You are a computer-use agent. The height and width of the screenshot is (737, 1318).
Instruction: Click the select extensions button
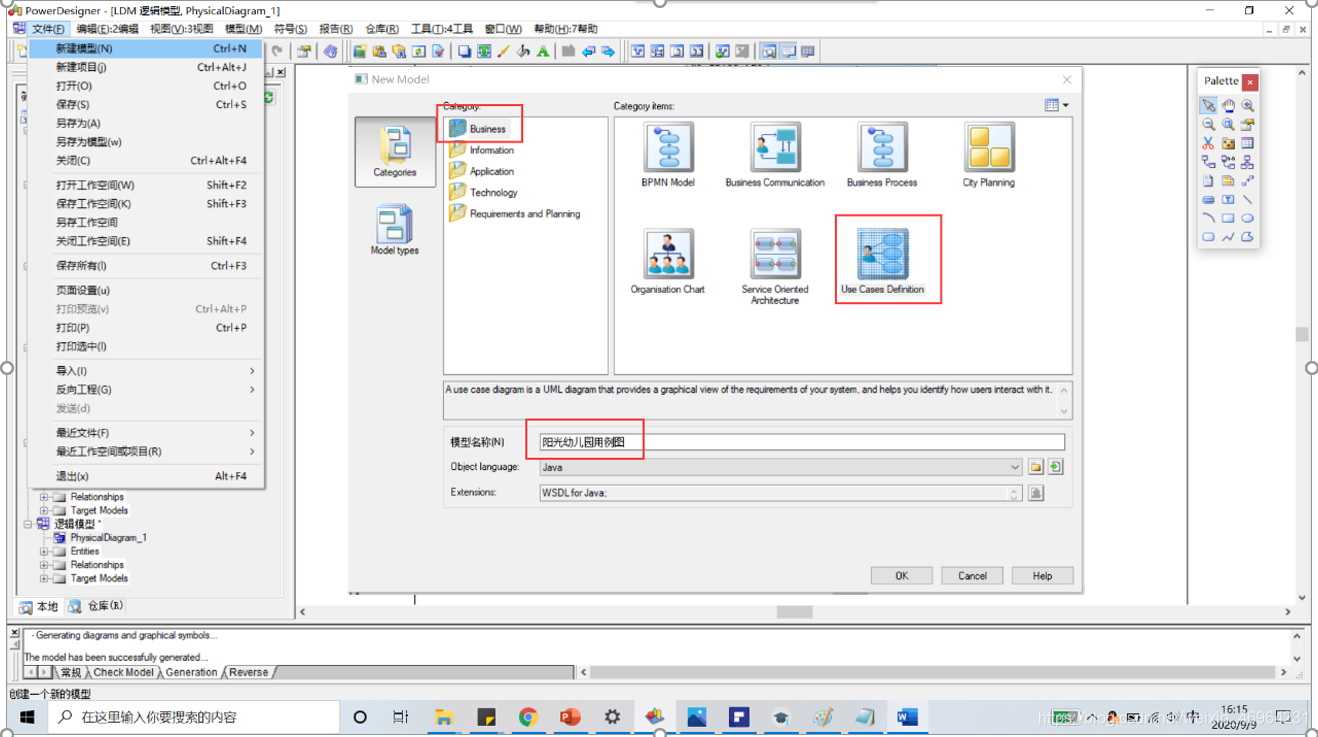1036,492
